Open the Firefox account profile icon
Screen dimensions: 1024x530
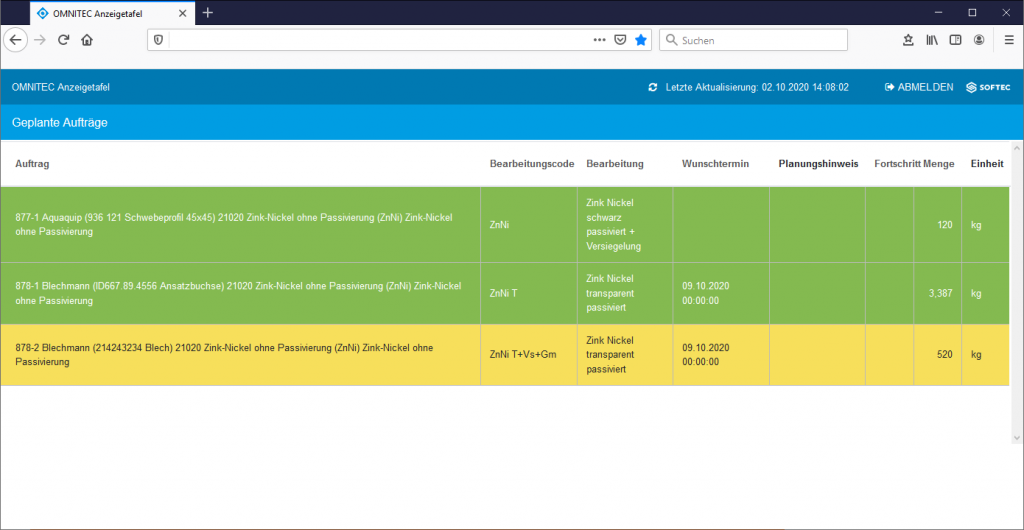979,40
